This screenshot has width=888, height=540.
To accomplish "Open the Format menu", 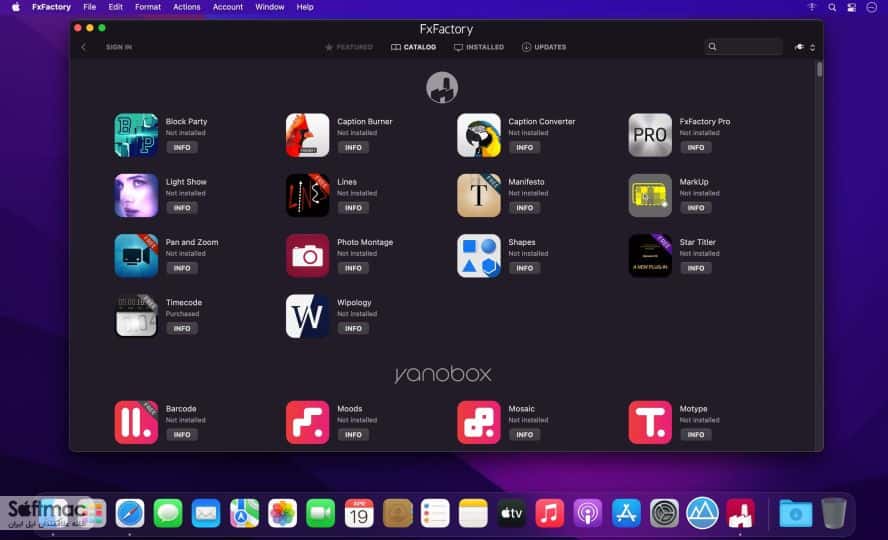I will pyautogui.click(x=148, y=7).
